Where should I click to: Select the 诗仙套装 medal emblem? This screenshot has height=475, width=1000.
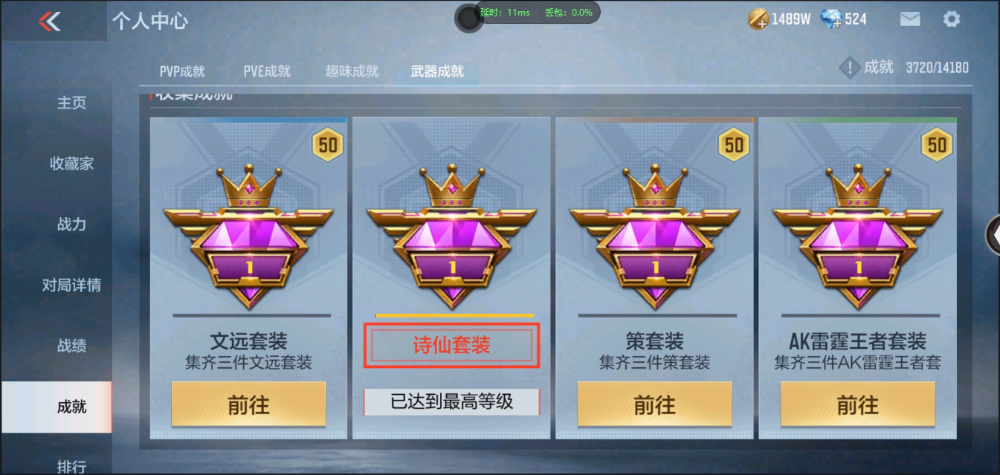click(452, 237)
